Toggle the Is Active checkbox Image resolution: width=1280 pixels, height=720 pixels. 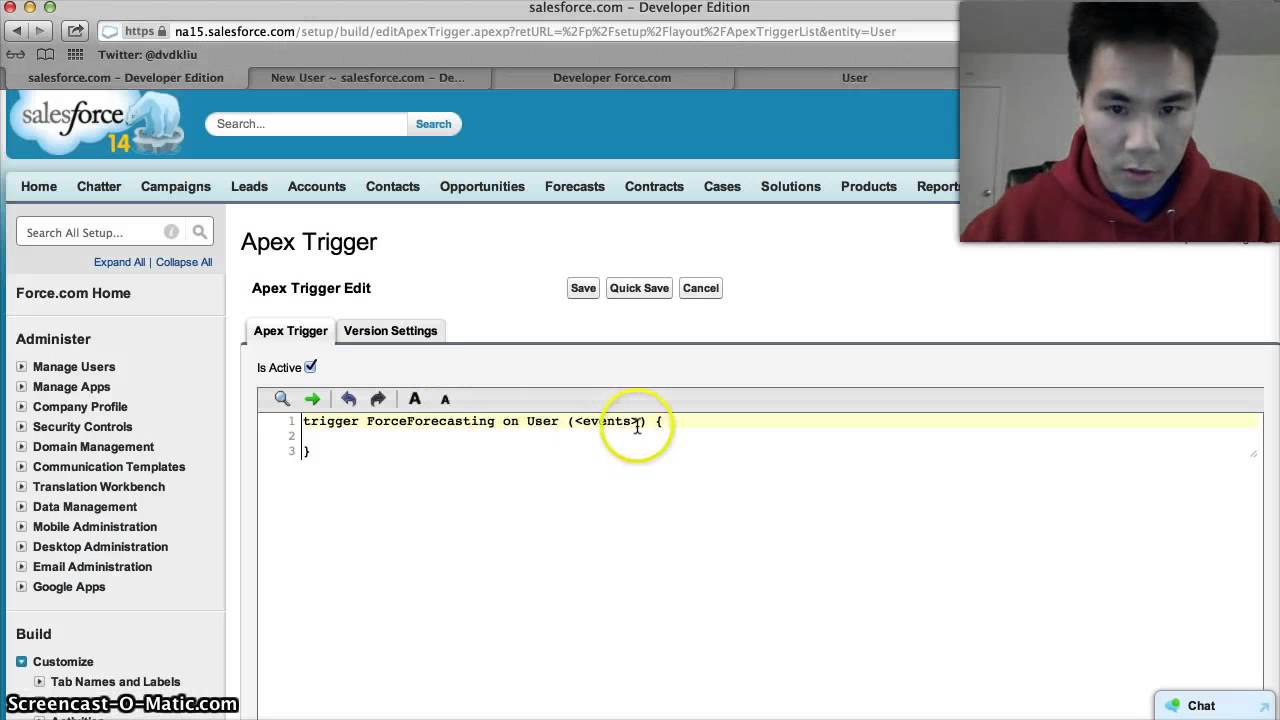coord(310,367)
